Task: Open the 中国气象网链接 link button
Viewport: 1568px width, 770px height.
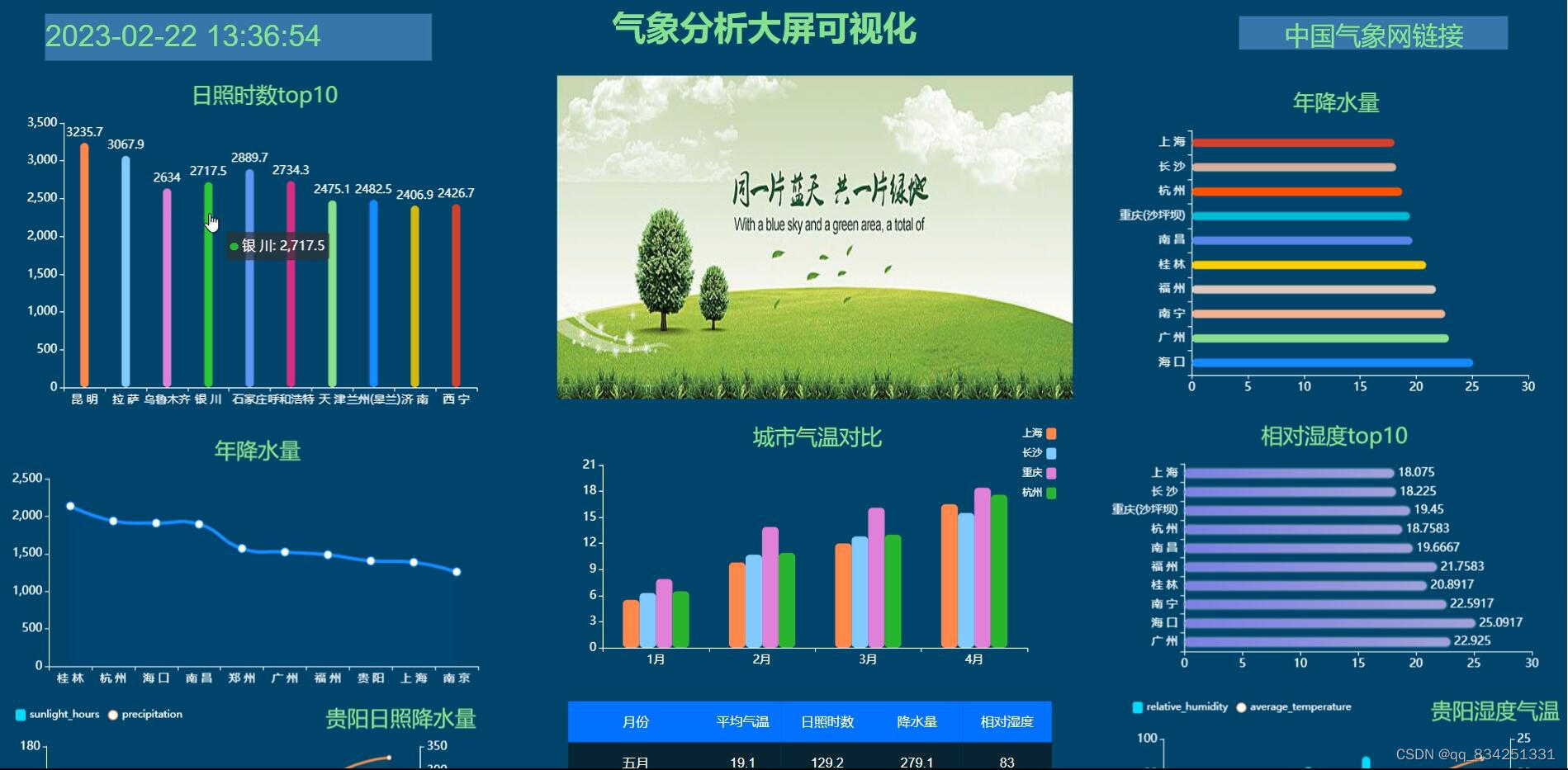Action: 1372,34
